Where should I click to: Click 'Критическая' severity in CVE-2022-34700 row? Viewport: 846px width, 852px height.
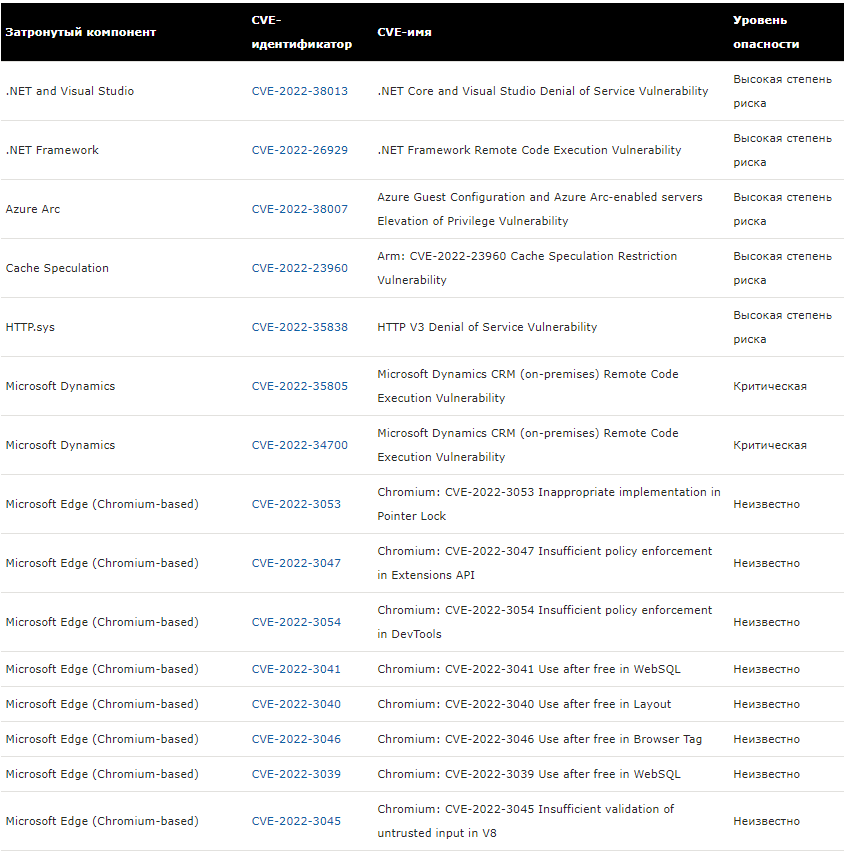pyautogui.click(x=770, y=446)
